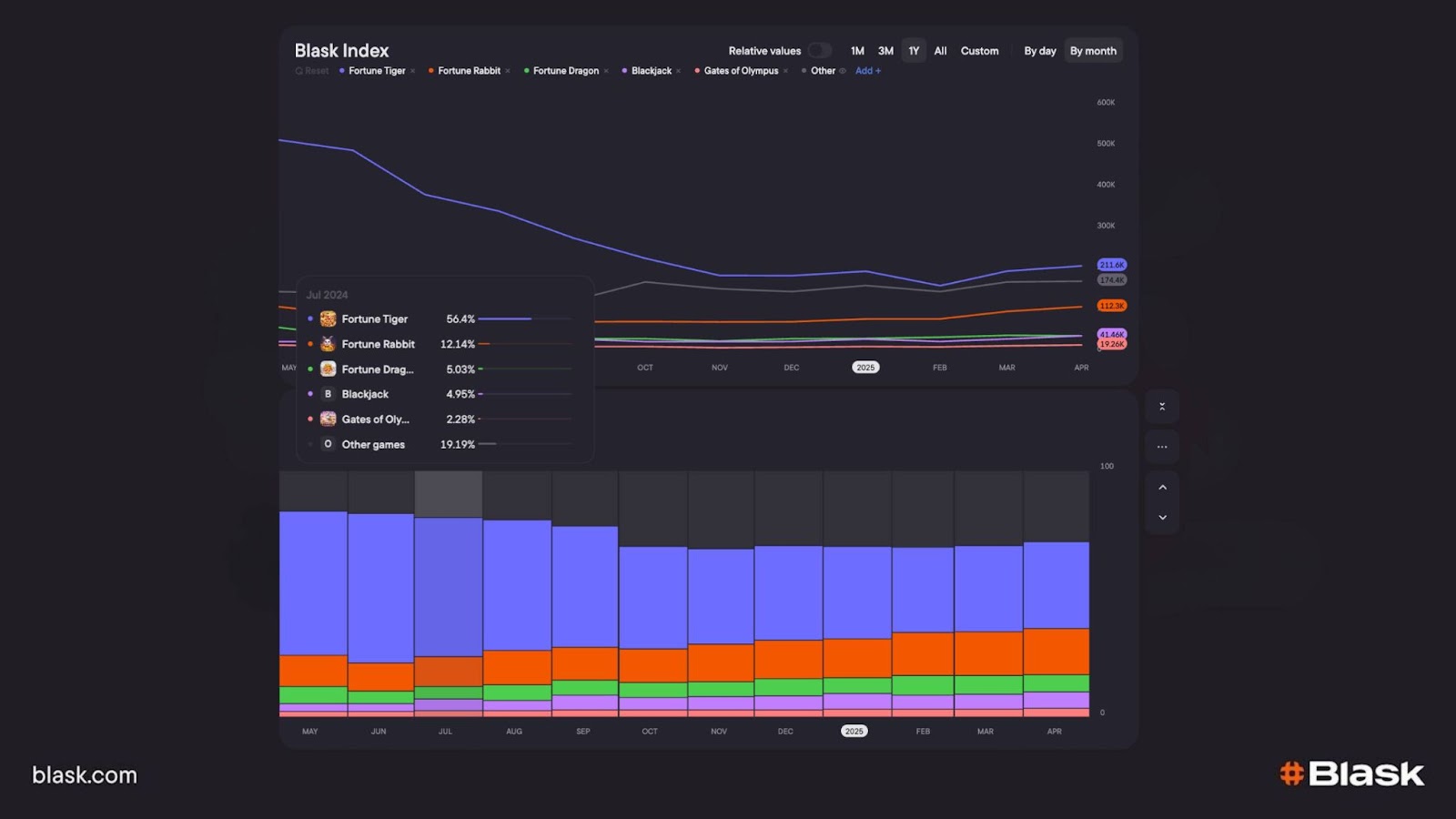Click the 112.3K value badge
Viewport: 1456px width, 819px height.
point(1111,306)
